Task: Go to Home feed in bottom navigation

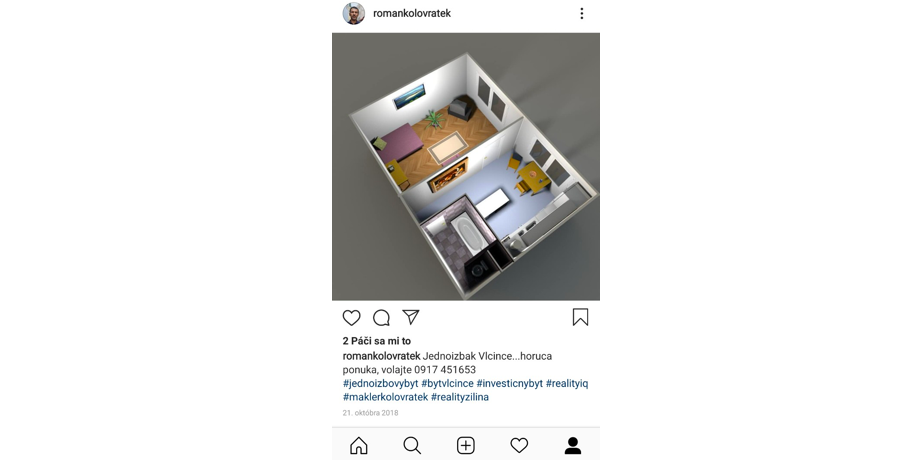Action: coord(358,446)
